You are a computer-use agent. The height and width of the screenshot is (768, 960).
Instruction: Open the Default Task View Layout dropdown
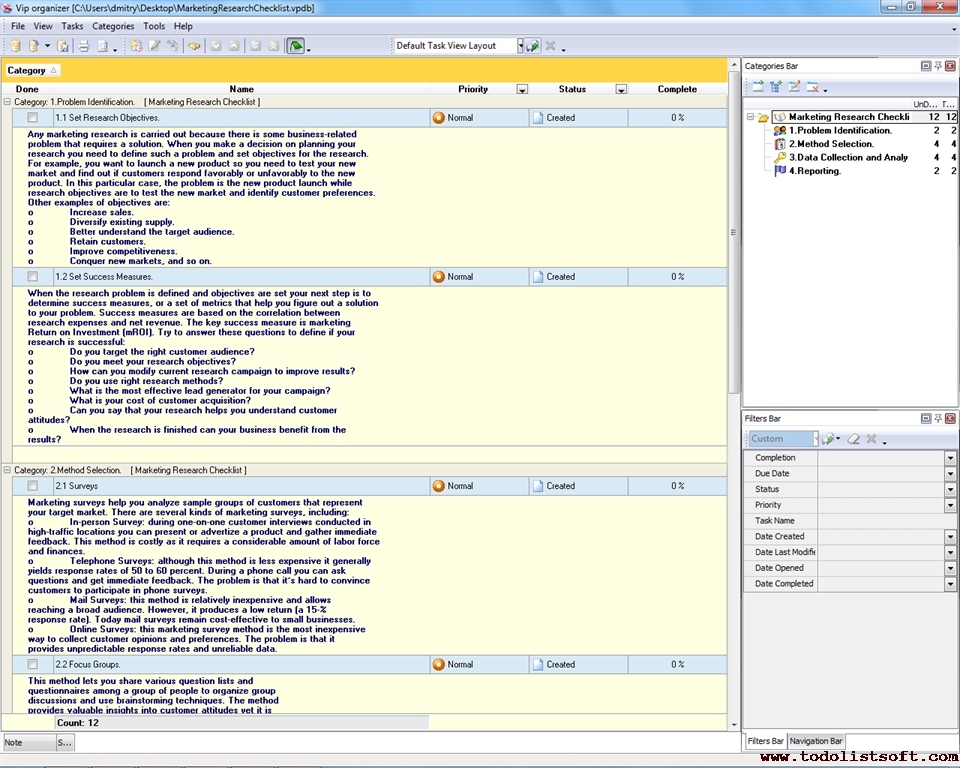click(x=519, y=46)
